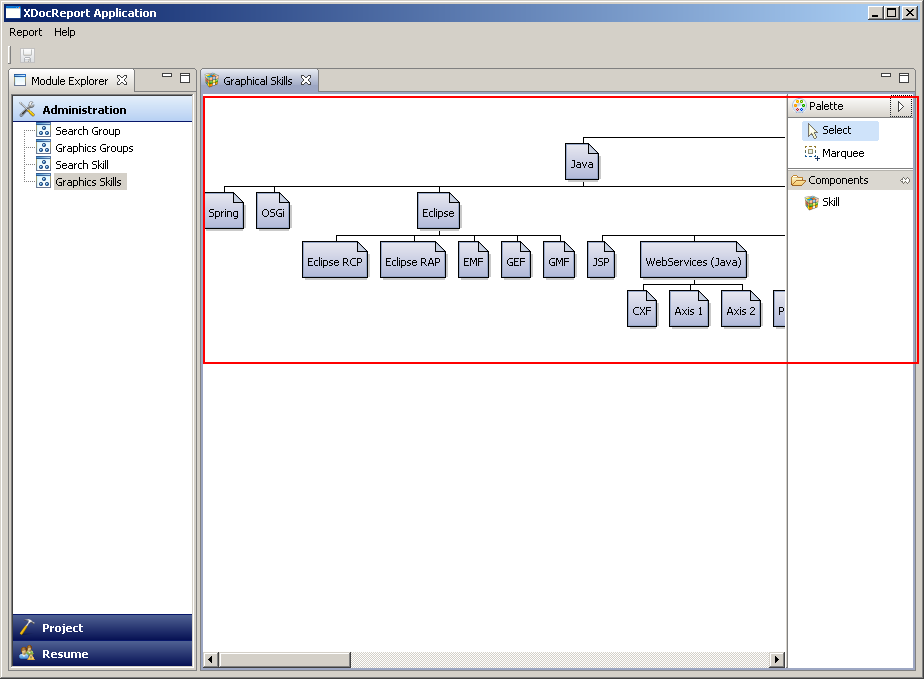This screenshot has height=679, width=924.
Task: Maximize the Module Explorer view
Action: point(185,78)
